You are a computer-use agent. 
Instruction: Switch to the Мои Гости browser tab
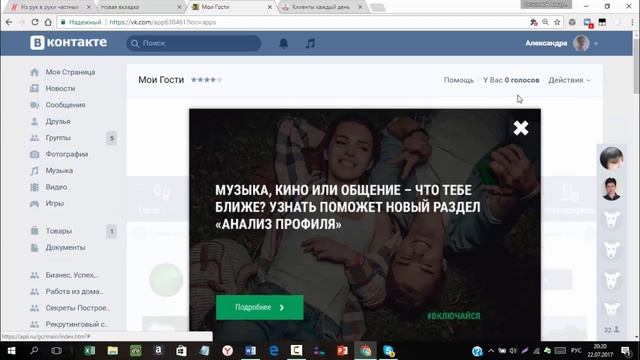[x=230, y=7]
